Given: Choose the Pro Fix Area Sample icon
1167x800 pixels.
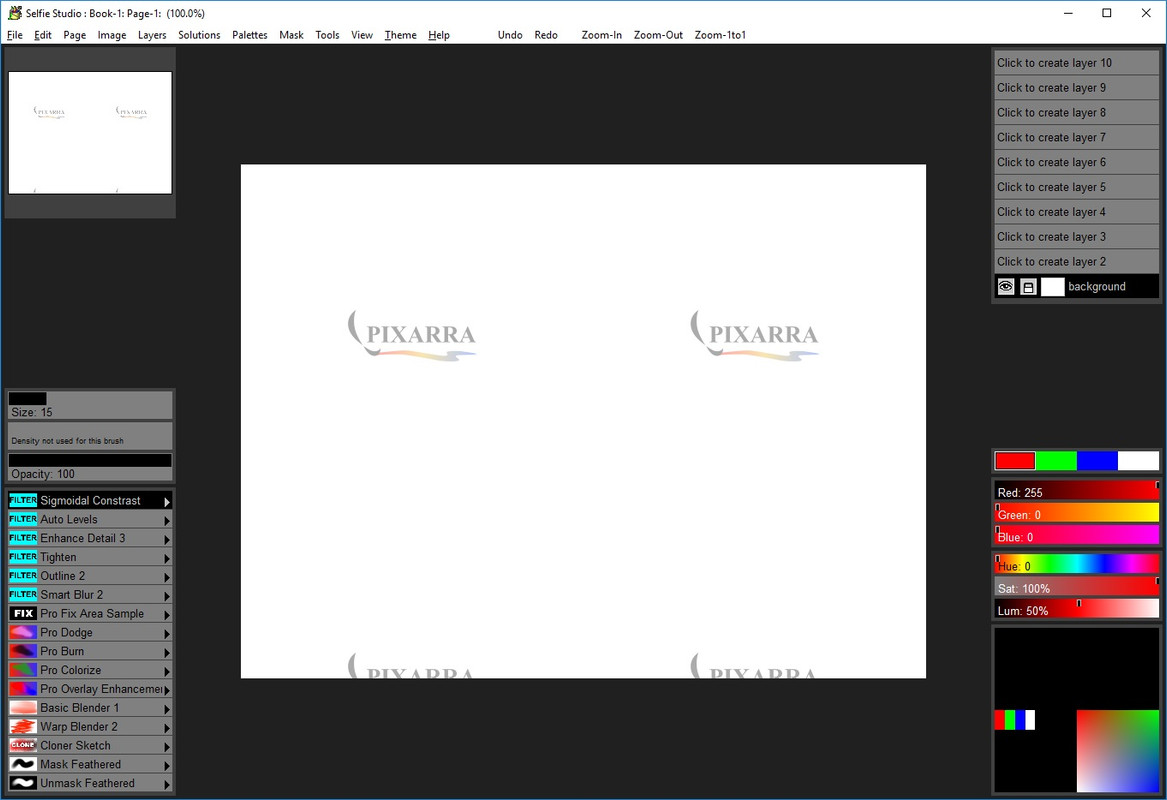Looking at the screenshot, I should point(23,613).
